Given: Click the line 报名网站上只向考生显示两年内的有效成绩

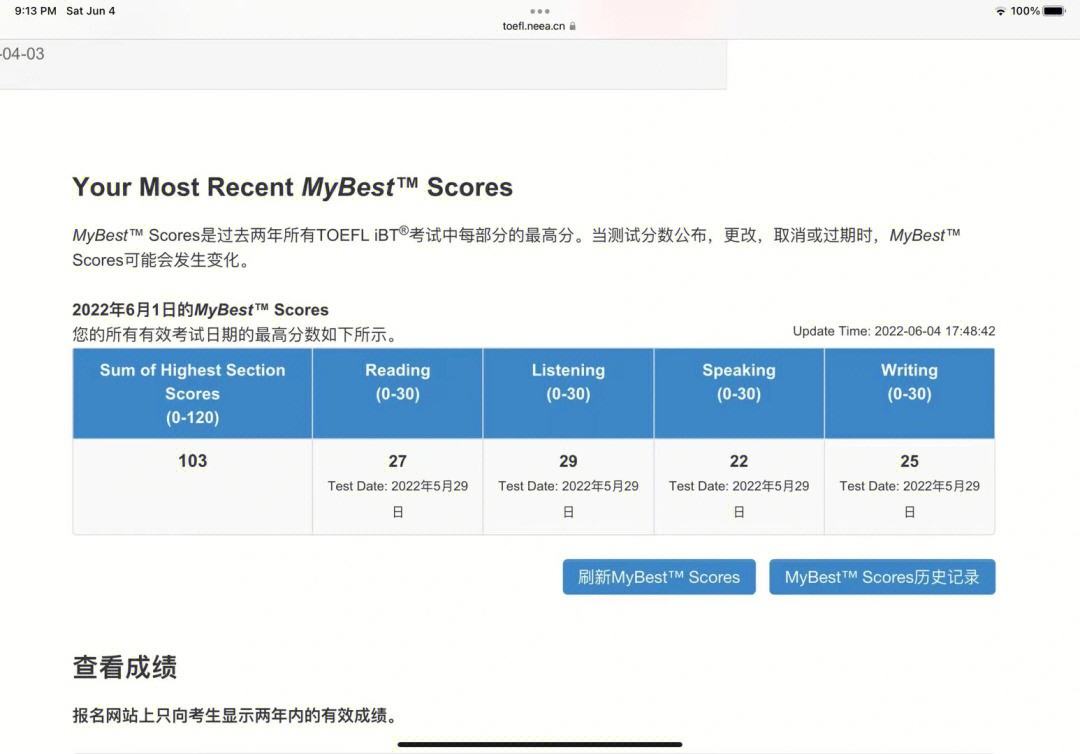Looking at the screenshot, I should coord(236,715).
